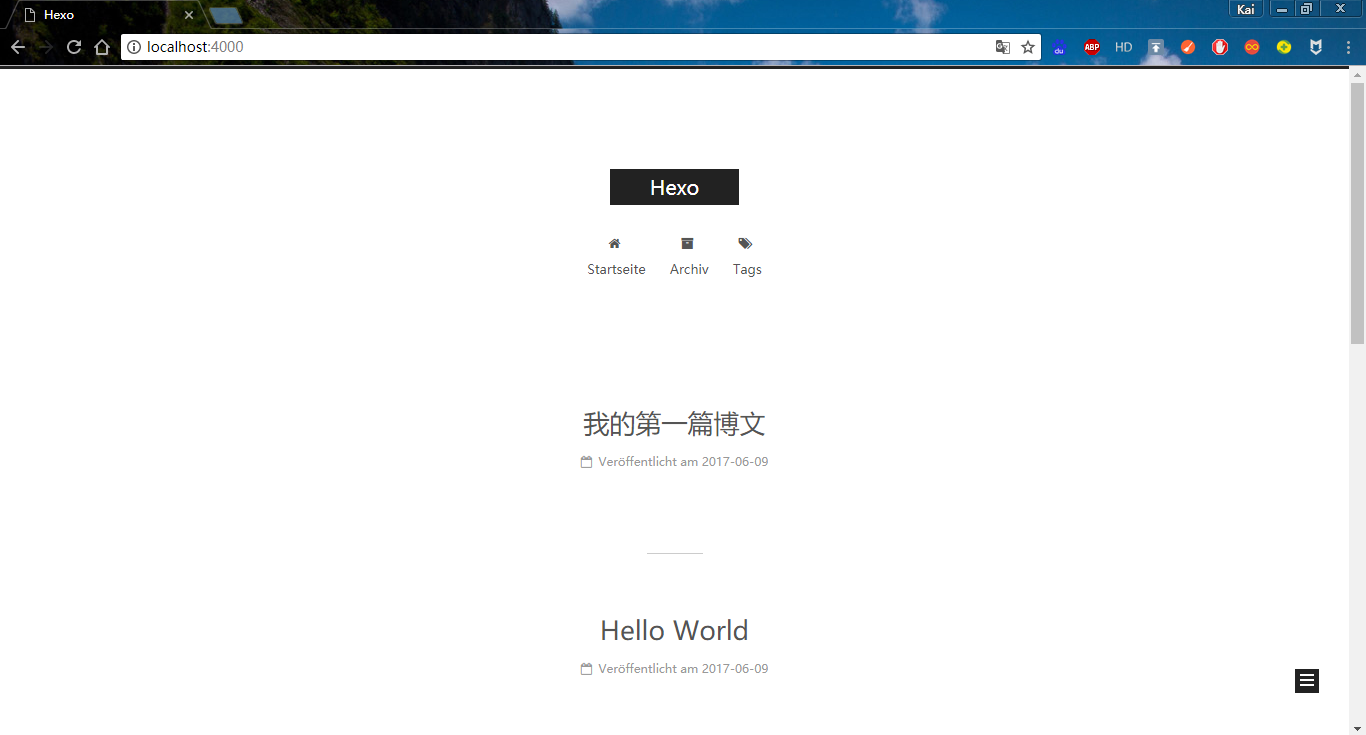Reload the localhost page
This screenshot has width=1366, height=735.
click(x=74, y=47)
